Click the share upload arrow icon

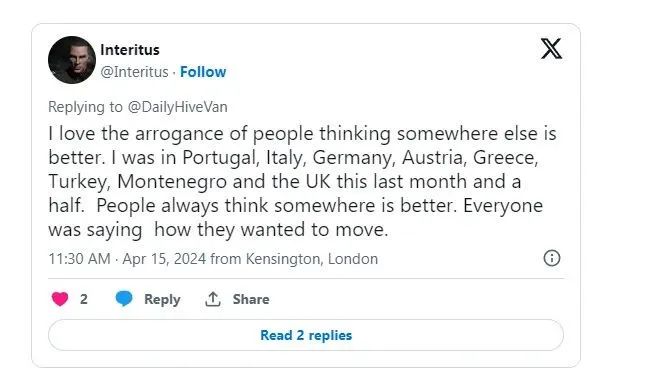213,299
